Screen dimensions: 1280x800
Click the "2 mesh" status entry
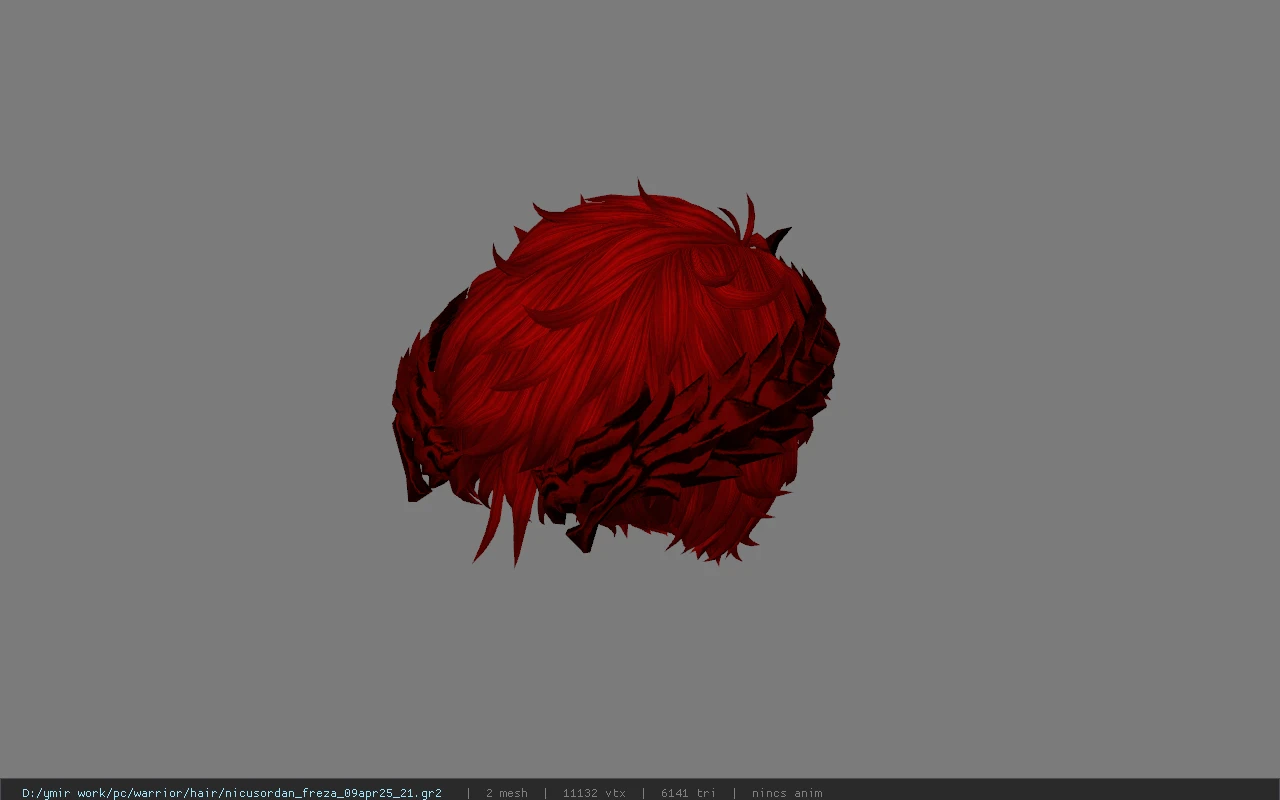506,793
